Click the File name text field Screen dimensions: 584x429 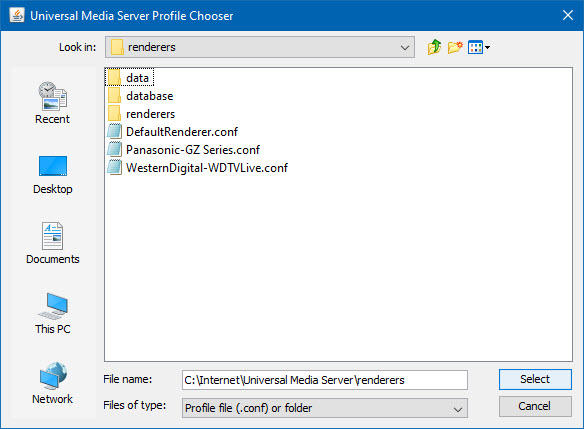pos(325,380)
